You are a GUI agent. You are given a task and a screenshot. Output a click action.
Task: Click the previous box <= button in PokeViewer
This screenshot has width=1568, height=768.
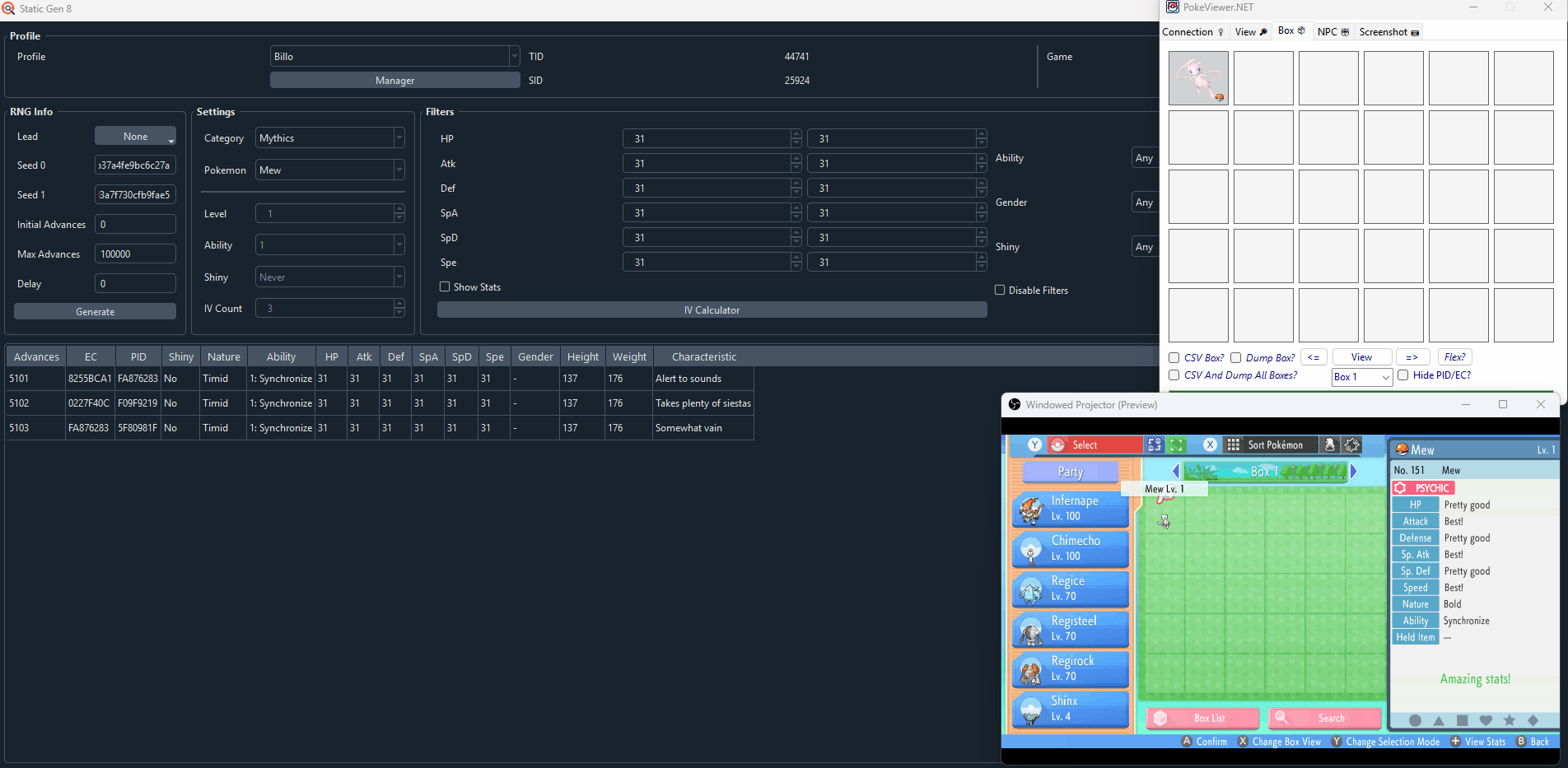[1314, 357]
